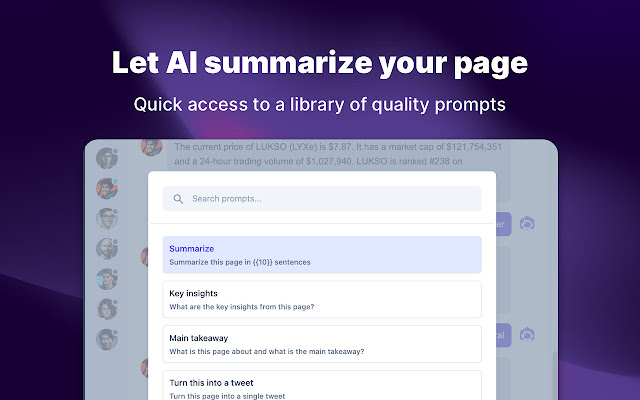Select the sidebar avatar with the teal background

[107, 279]
